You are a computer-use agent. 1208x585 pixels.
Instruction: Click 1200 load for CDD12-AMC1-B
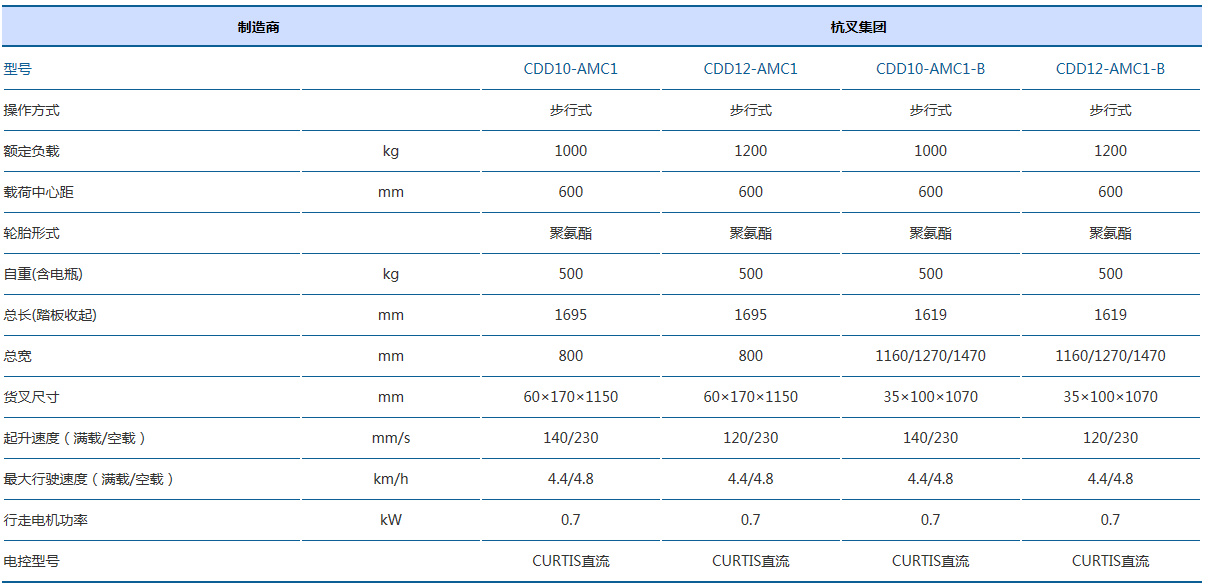(1111, 151)
